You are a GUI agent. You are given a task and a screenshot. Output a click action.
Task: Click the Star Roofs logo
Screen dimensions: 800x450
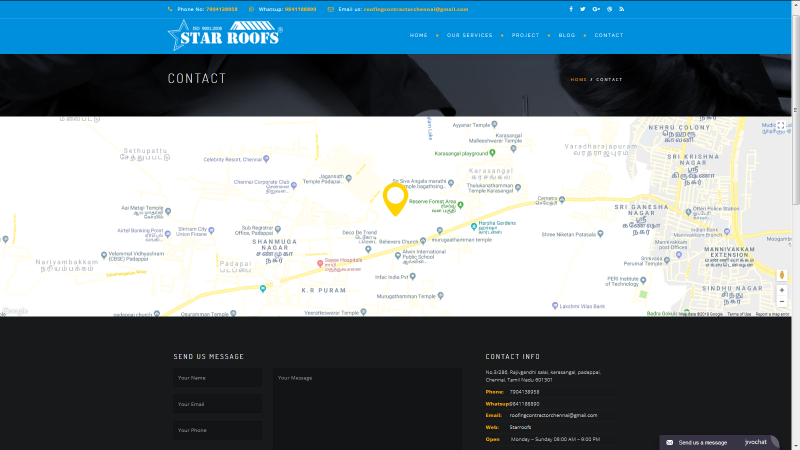pos(225,34)
